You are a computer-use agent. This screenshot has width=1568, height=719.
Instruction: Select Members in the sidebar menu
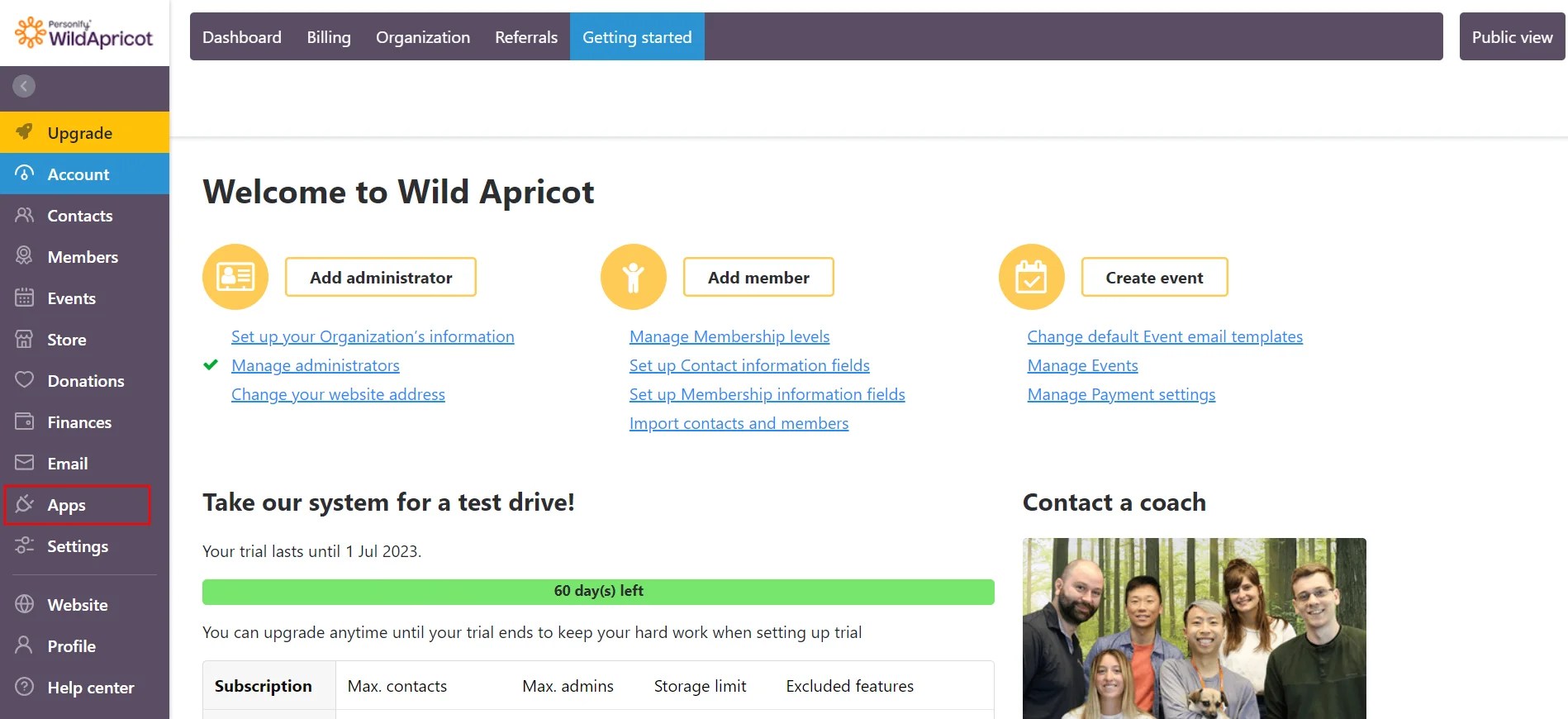[x=84, y=256]
